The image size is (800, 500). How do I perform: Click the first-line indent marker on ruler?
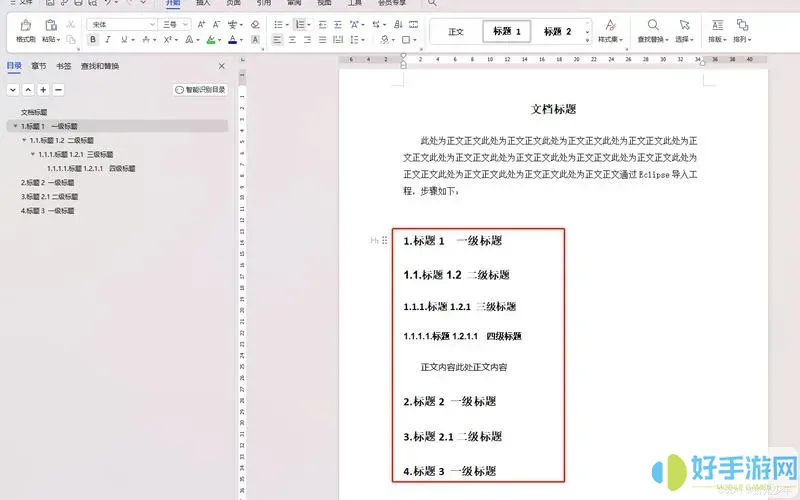click(403, 55)
